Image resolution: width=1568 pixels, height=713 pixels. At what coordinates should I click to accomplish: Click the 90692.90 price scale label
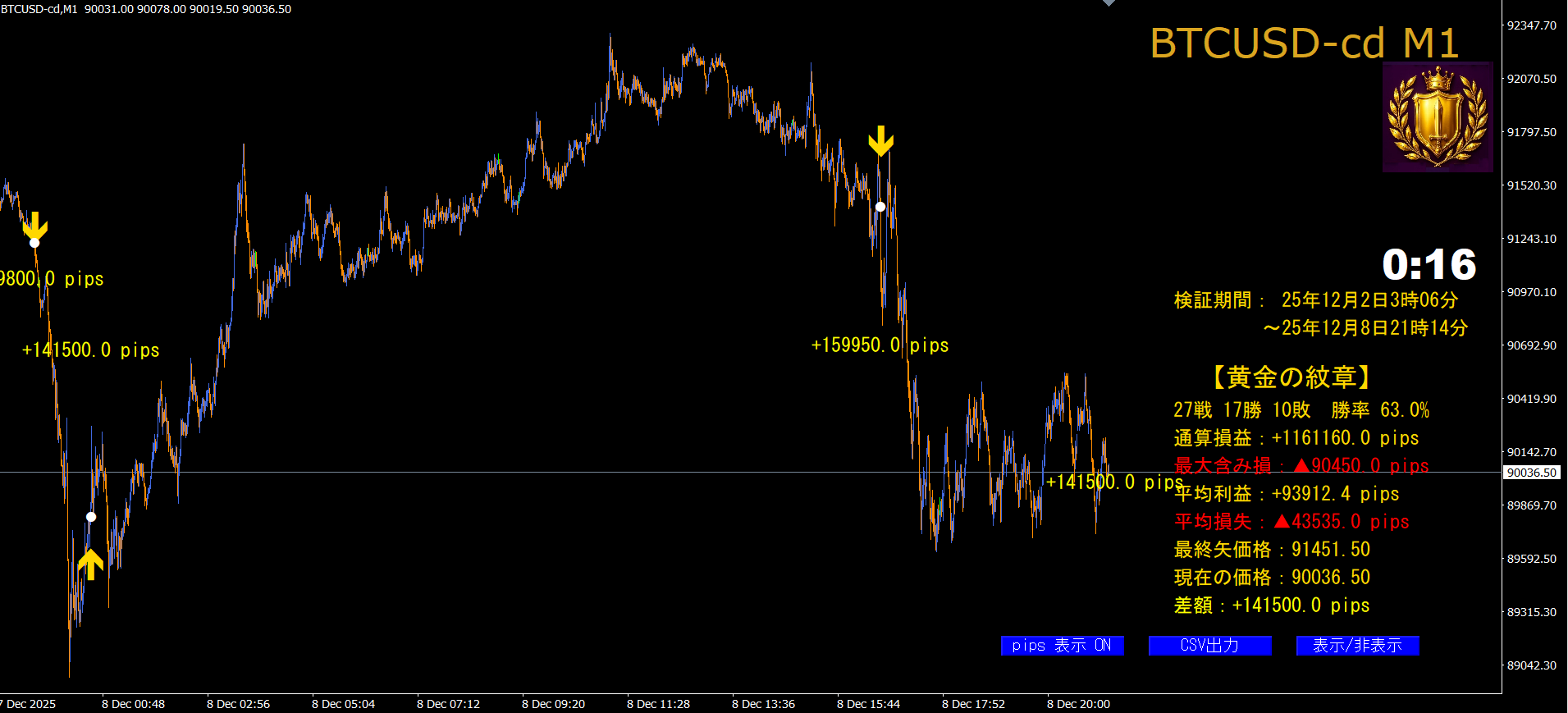tap(1531, 345)
